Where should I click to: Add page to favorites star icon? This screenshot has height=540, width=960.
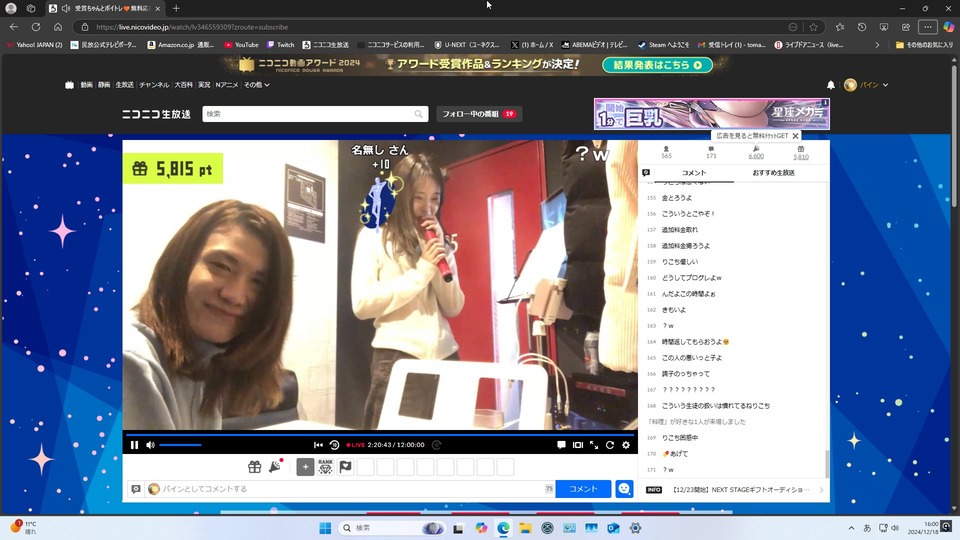(813, 27)
